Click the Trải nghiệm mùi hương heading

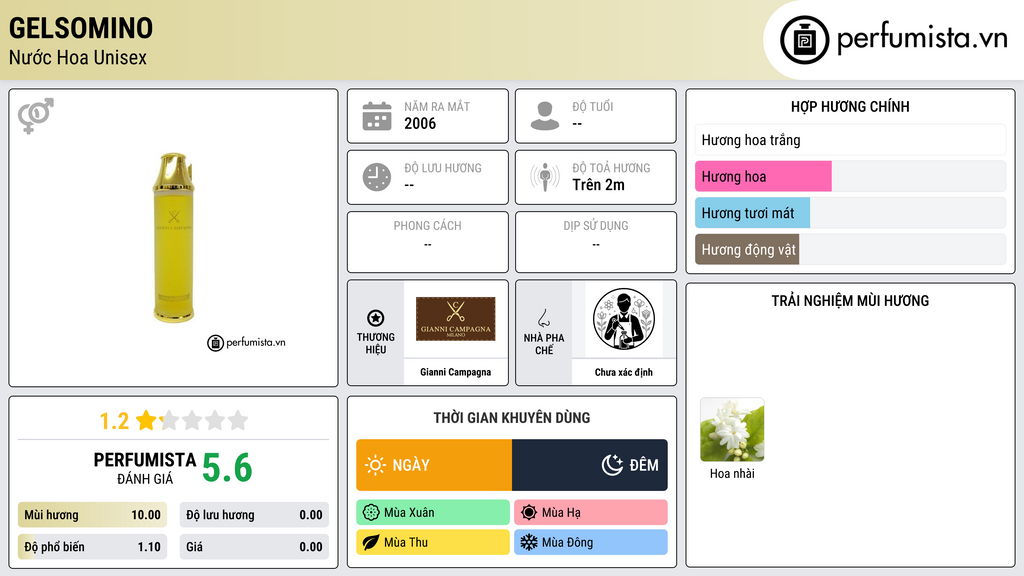(850, 300)
